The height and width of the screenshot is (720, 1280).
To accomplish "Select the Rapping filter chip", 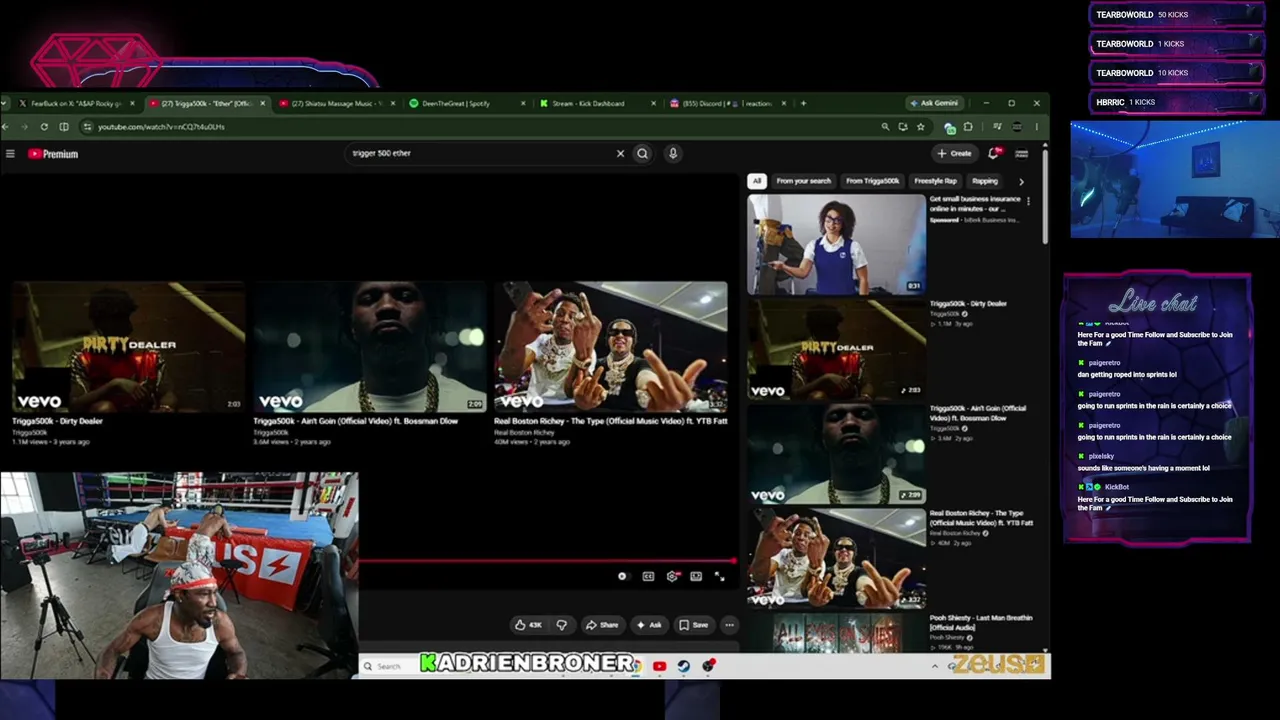I will point(985,181).
